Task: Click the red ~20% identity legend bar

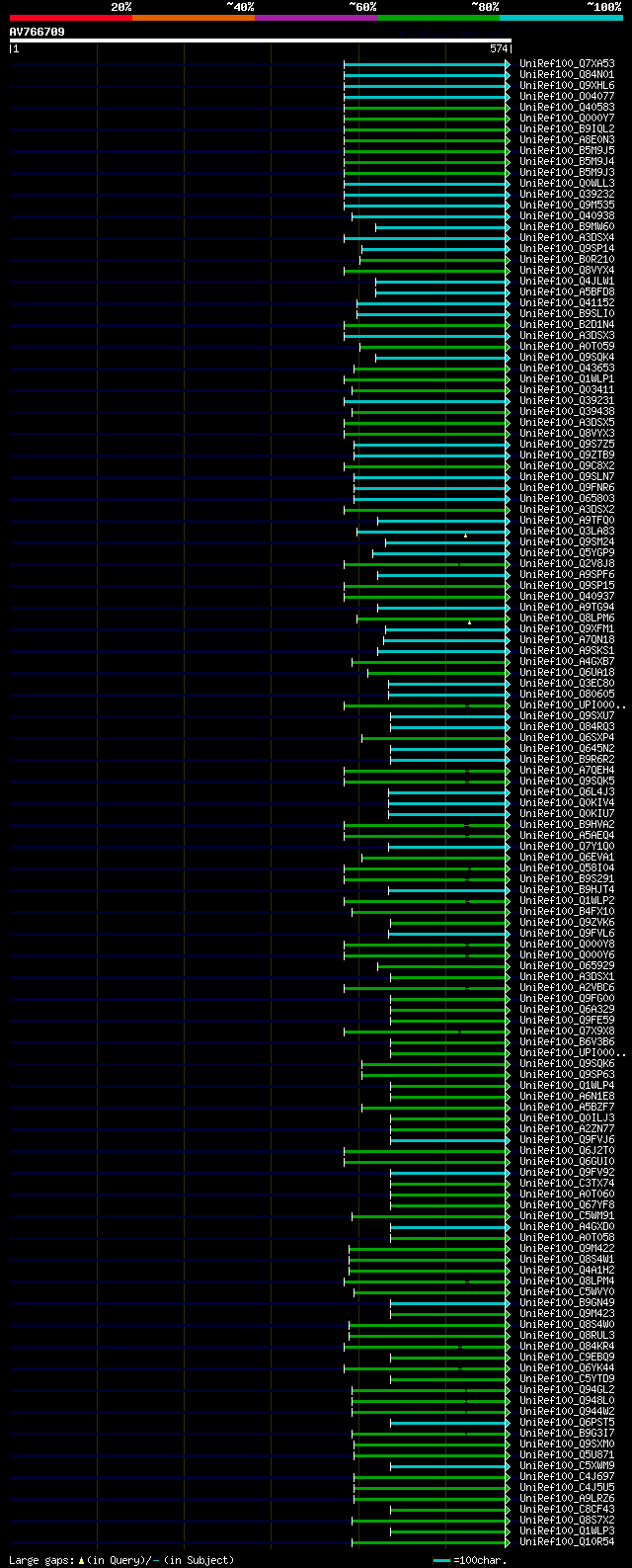Action: (70, 18)
